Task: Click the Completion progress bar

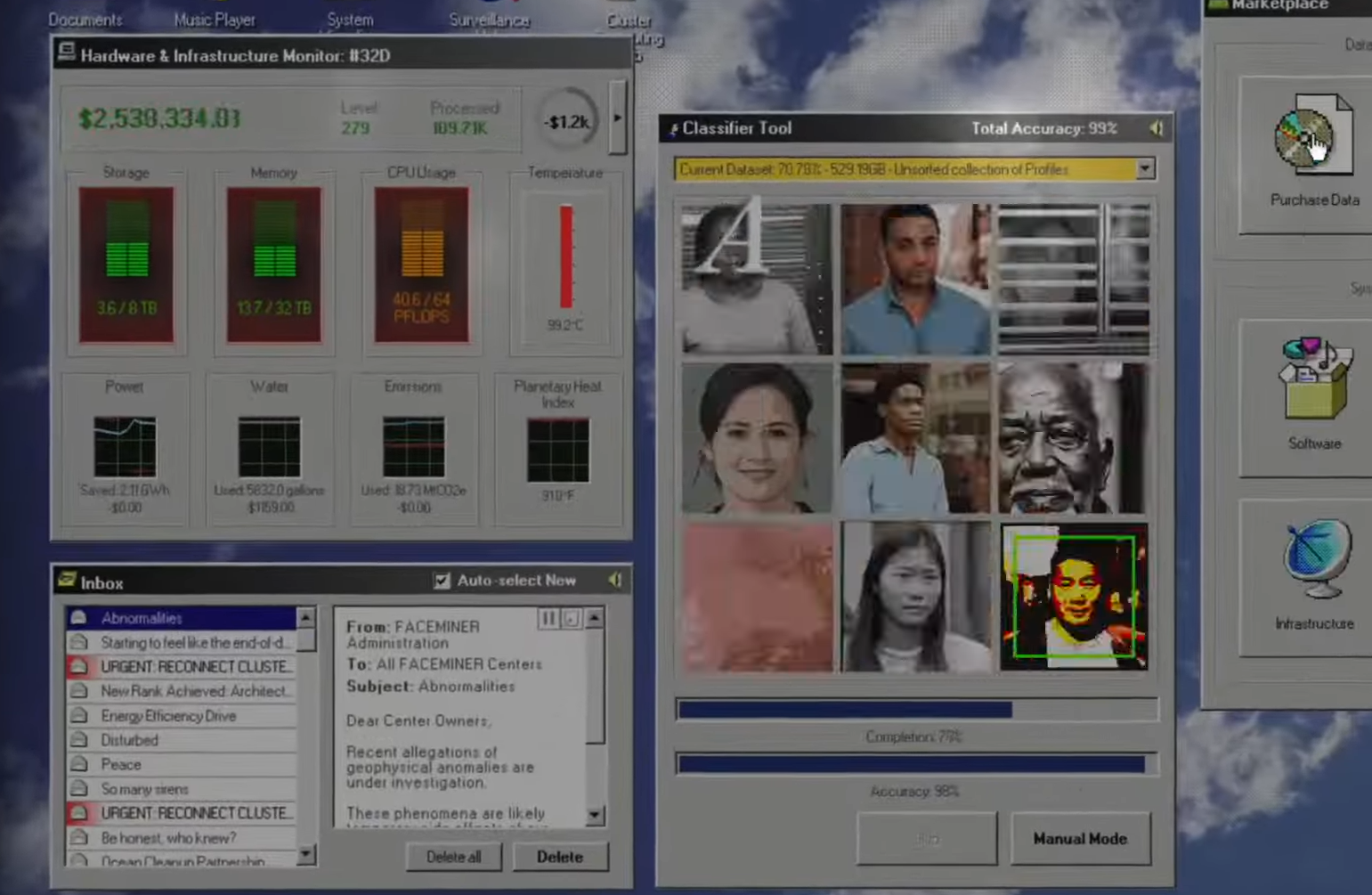Action: click(x=916, y=710)
